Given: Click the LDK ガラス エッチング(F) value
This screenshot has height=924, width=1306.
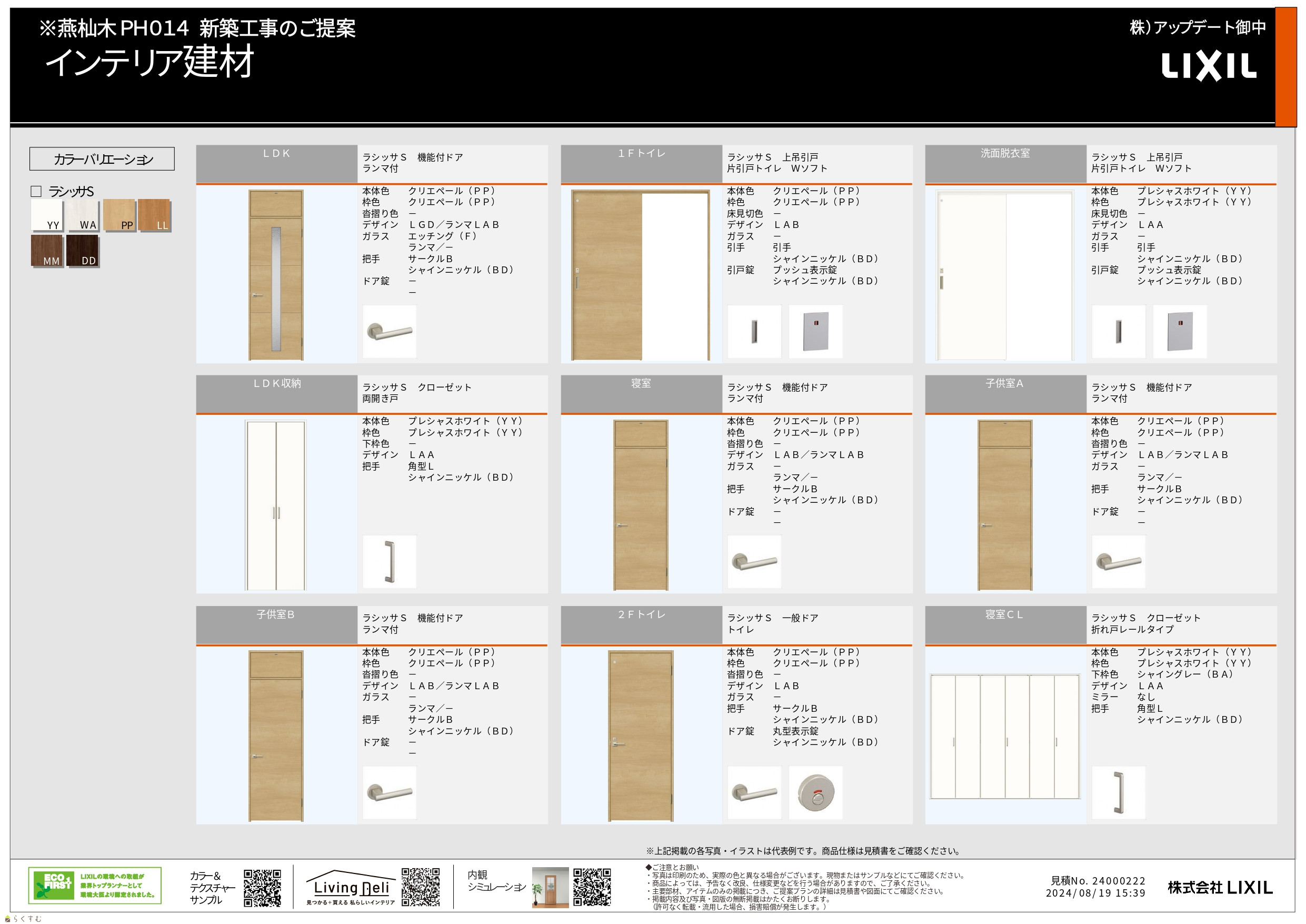Looking at the screenshot, I should tap(443, 236).
